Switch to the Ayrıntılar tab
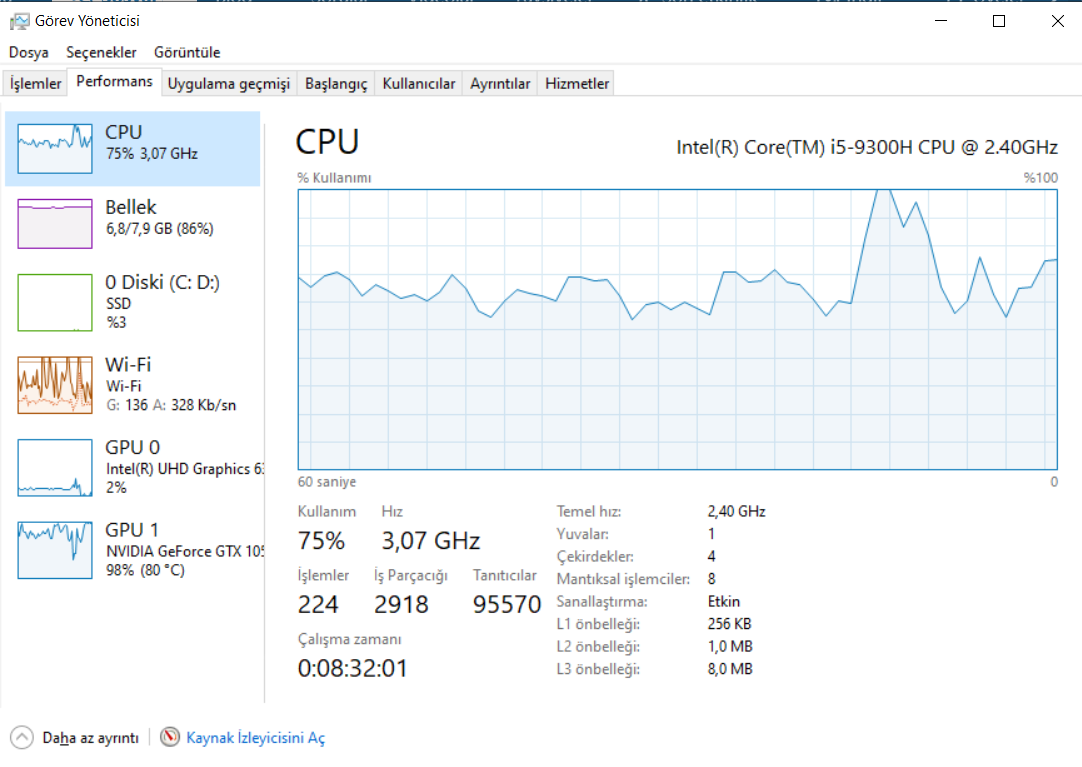 pos(500,84)
